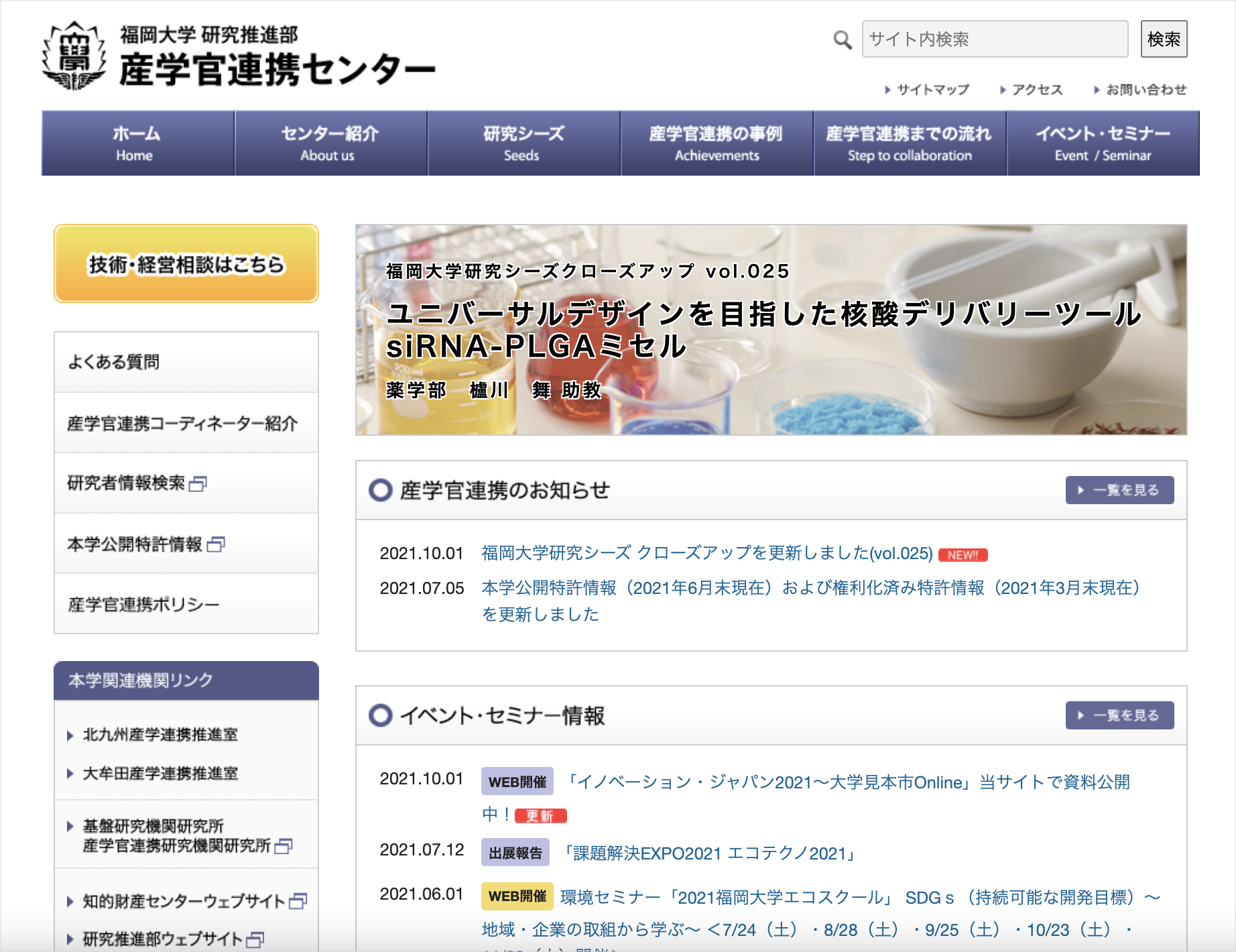The image size is (1236, 952).
Task: Click the date 2021.06.01 in events list
Action: pyautogui.click(x=422, y=894)
